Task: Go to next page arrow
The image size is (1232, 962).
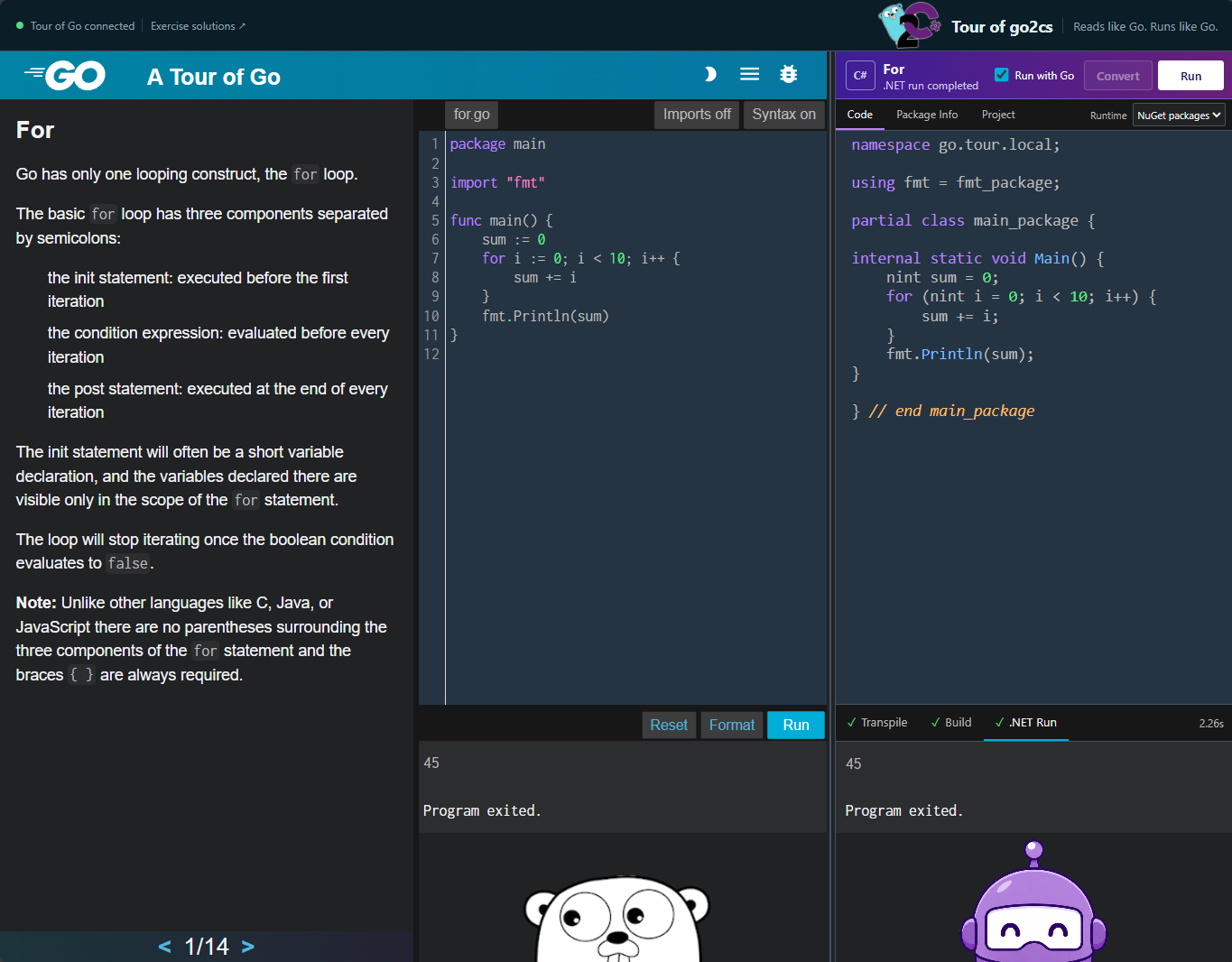Action: click(248, 947)
